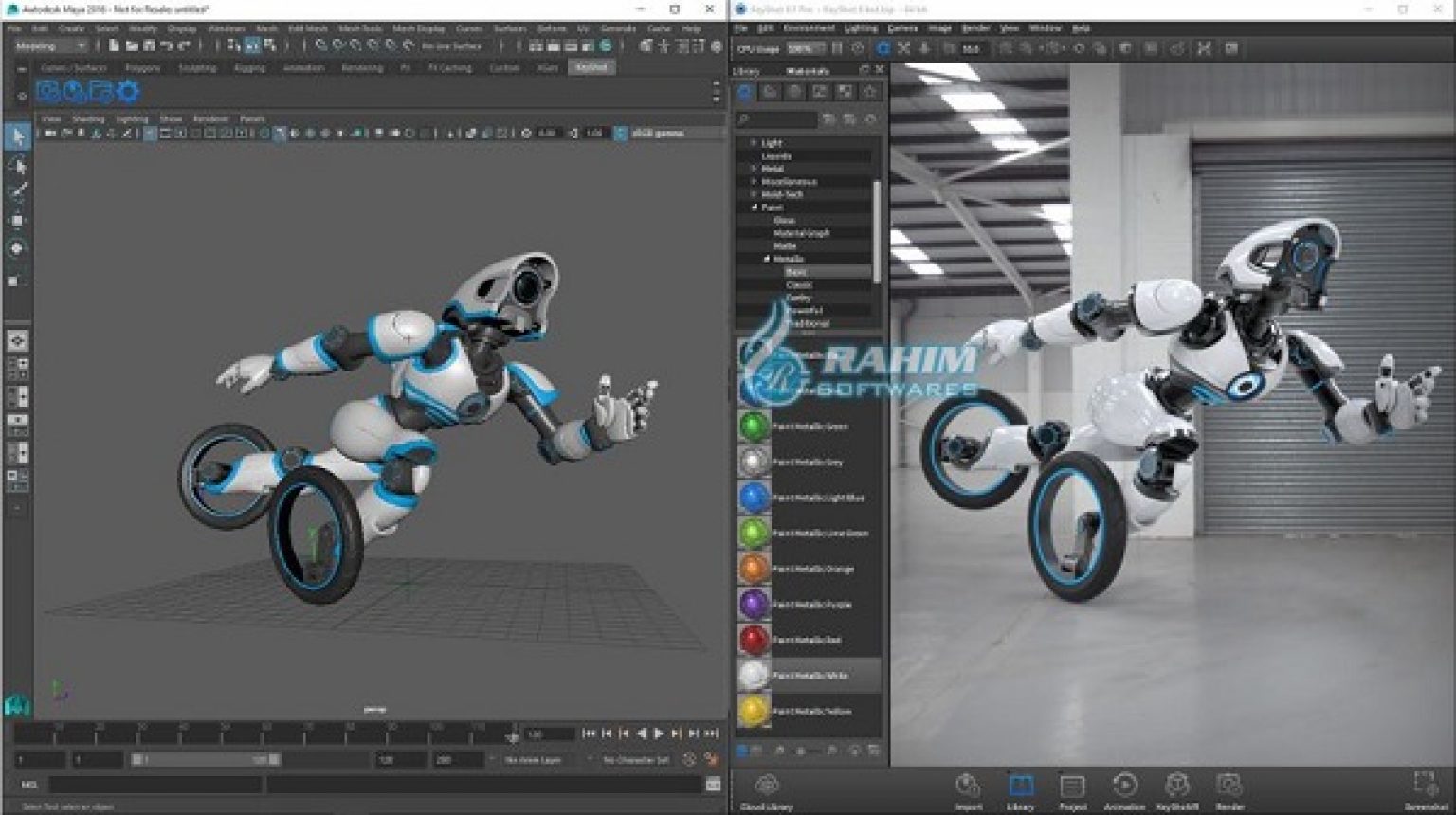Click the Render icon in KeyShot
The image size is (1456, 815).
click(x=1229, y=786)
